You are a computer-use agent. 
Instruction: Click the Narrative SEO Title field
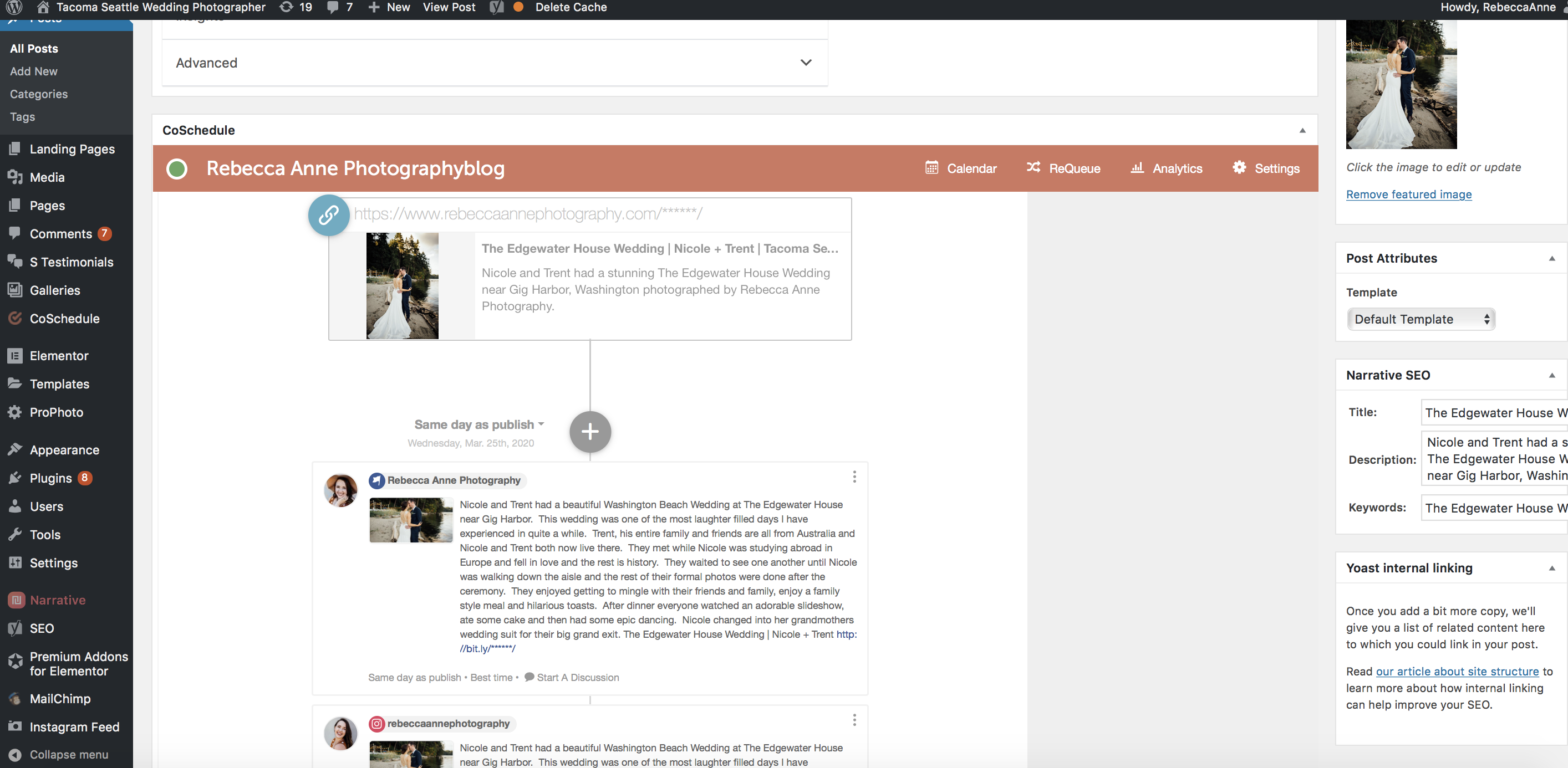[1494, 413]
